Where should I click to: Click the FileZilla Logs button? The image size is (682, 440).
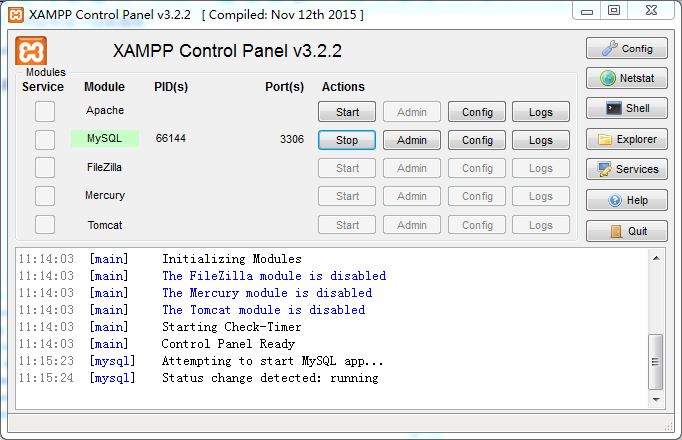tap(541, 168)
